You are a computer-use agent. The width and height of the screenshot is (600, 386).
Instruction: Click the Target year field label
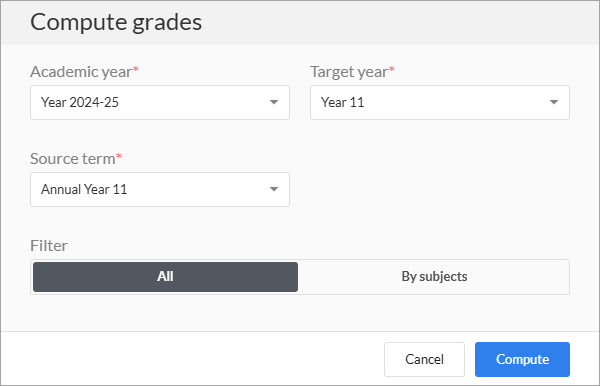[x=349, y=72]
